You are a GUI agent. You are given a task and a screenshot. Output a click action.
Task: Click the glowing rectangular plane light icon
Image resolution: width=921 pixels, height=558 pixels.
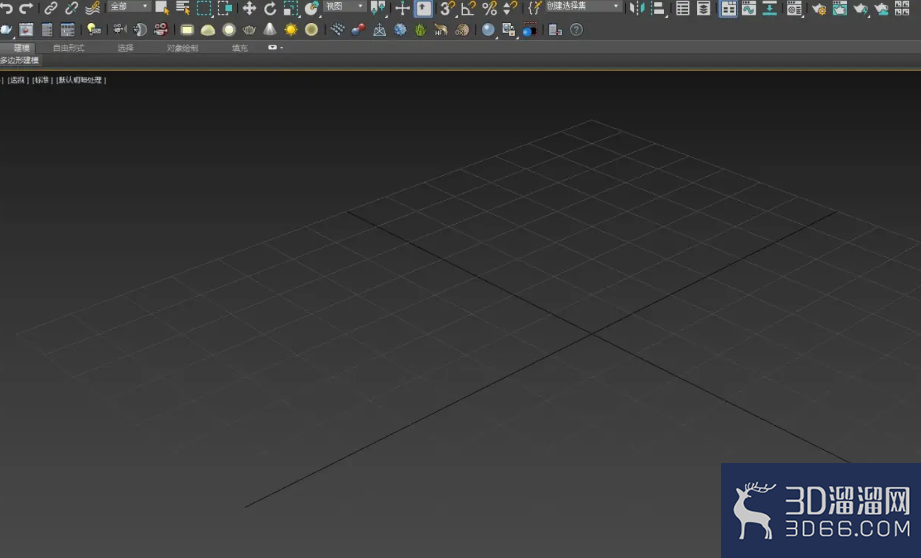pos(187,29)
